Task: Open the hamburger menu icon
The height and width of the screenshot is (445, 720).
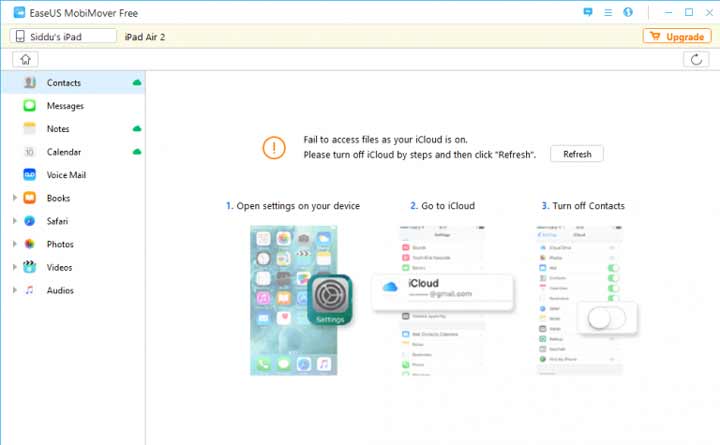Action: pyautogui.click(x=608, y=12)
